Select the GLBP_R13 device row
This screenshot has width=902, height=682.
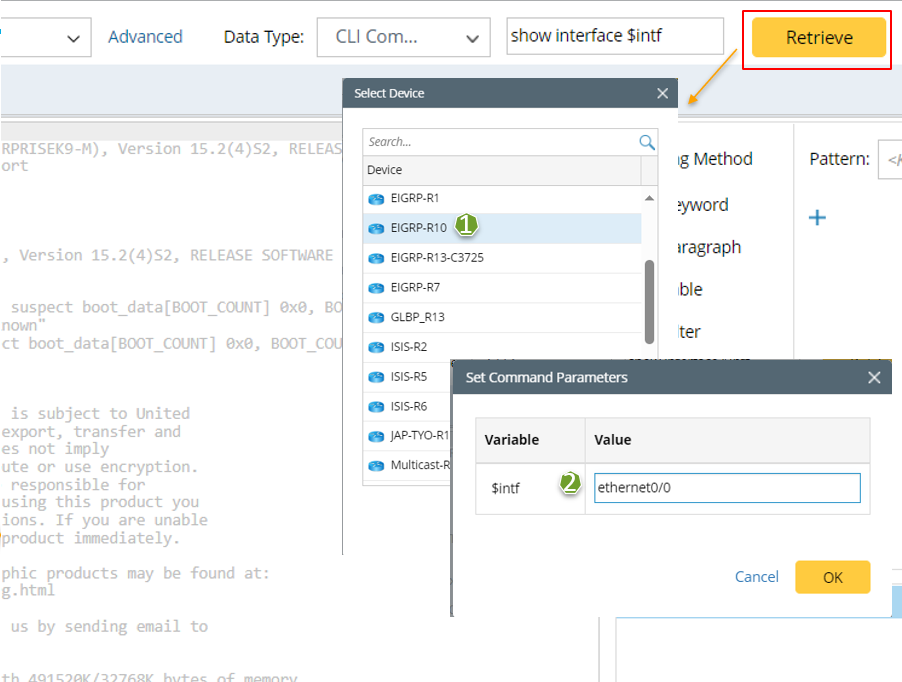(x=502, y=317)
